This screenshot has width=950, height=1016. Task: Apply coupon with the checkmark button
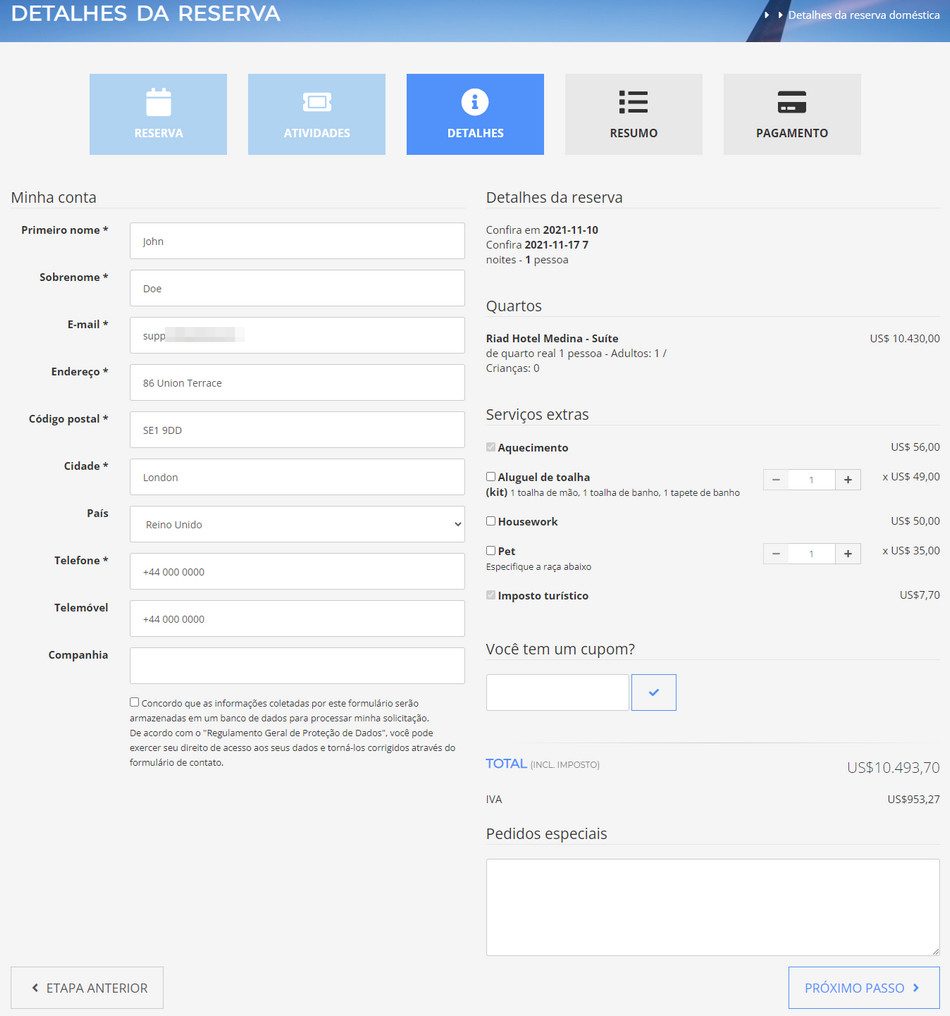654,692
